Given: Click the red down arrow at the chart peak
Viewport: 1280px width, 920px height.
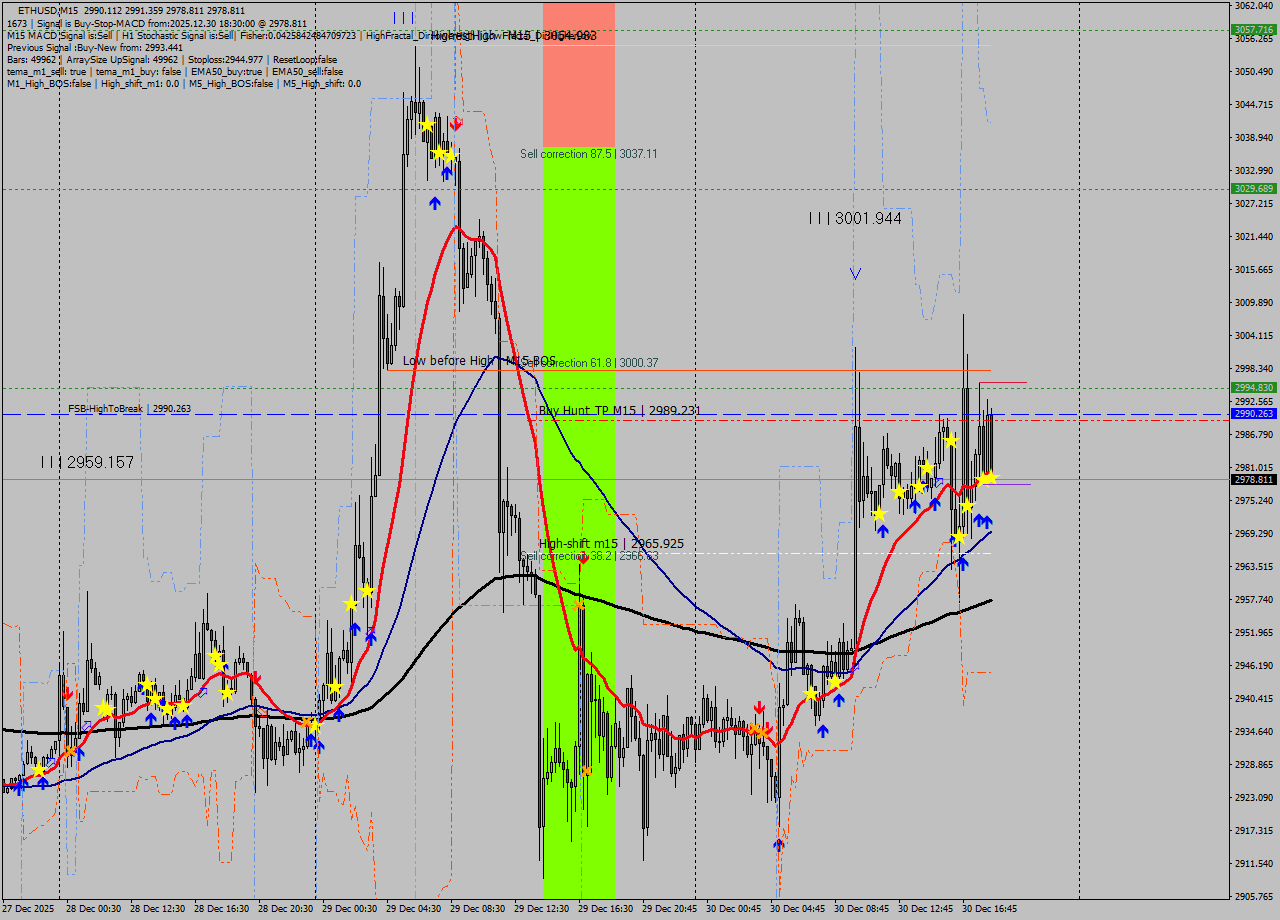Looking at the screenshot, I should 456,123.
